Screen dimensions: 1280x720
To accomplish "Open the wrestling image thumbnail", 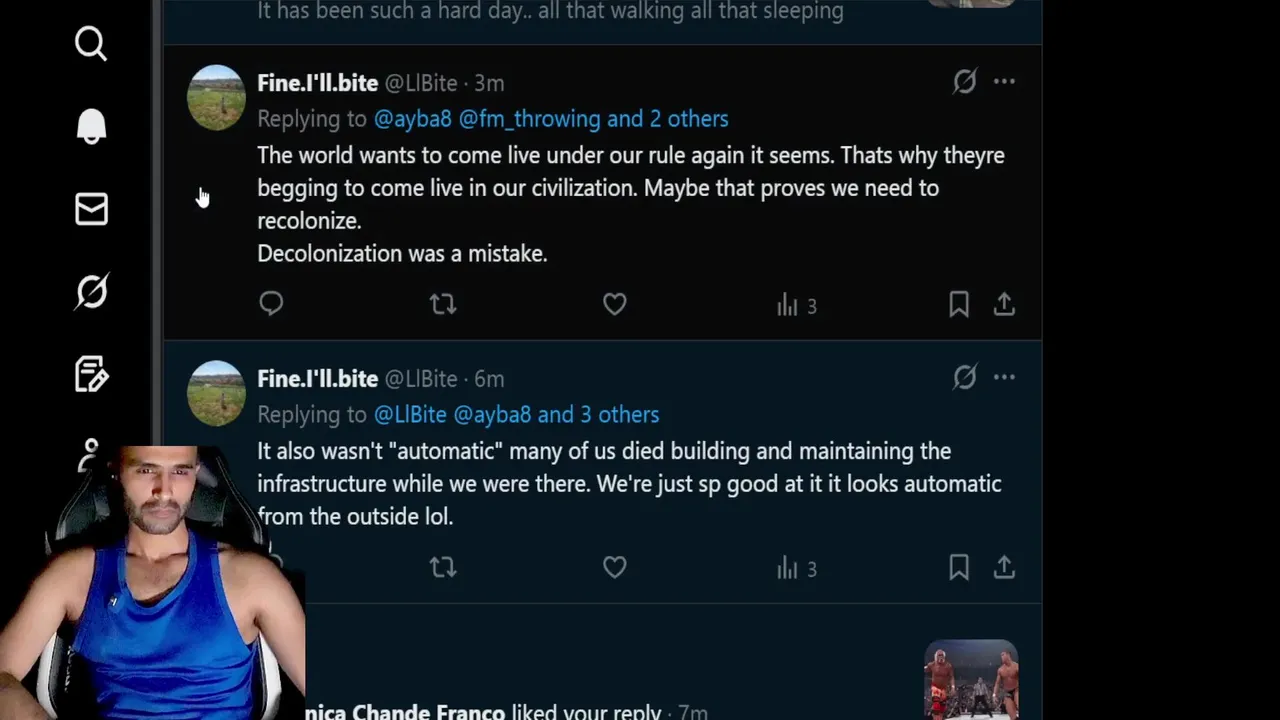I will point(970,679).
